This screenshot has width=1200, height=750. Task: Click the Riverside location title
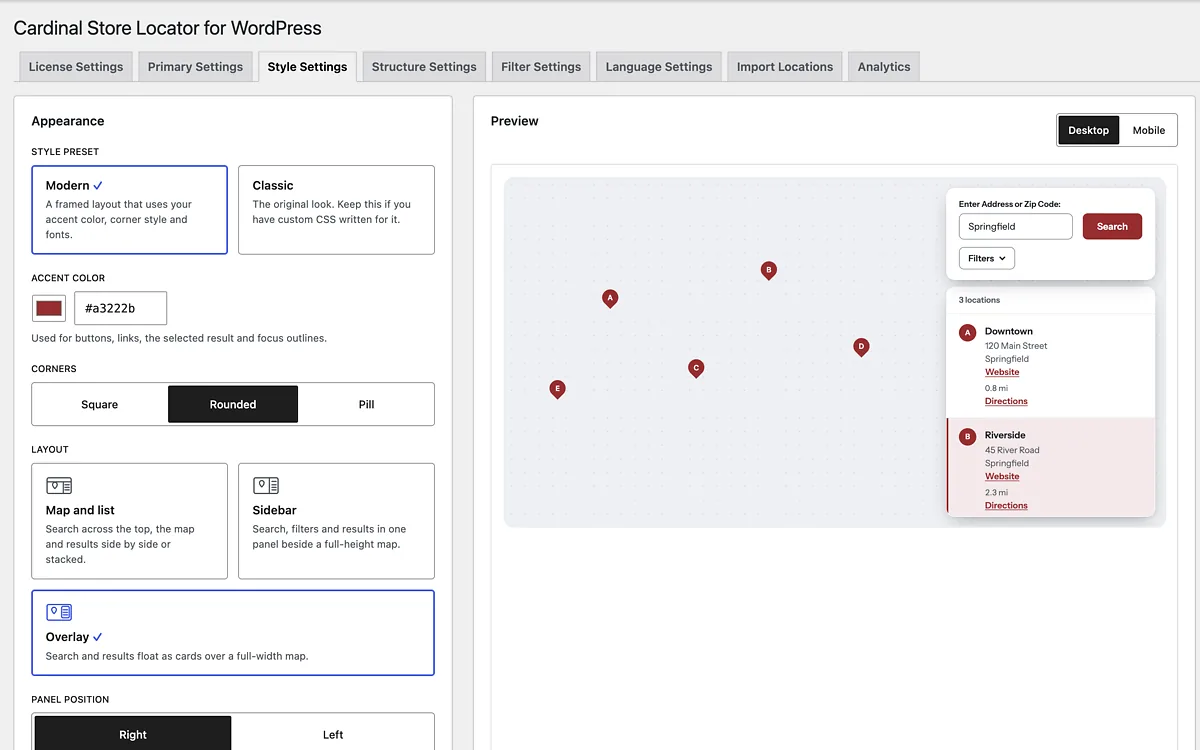pos(1005,435)
